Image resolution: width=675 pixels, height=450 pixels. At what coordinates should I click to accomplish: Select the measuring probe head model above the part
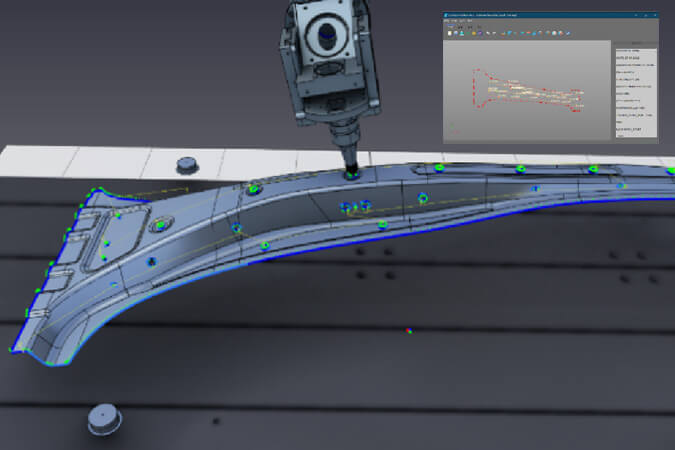330,86
